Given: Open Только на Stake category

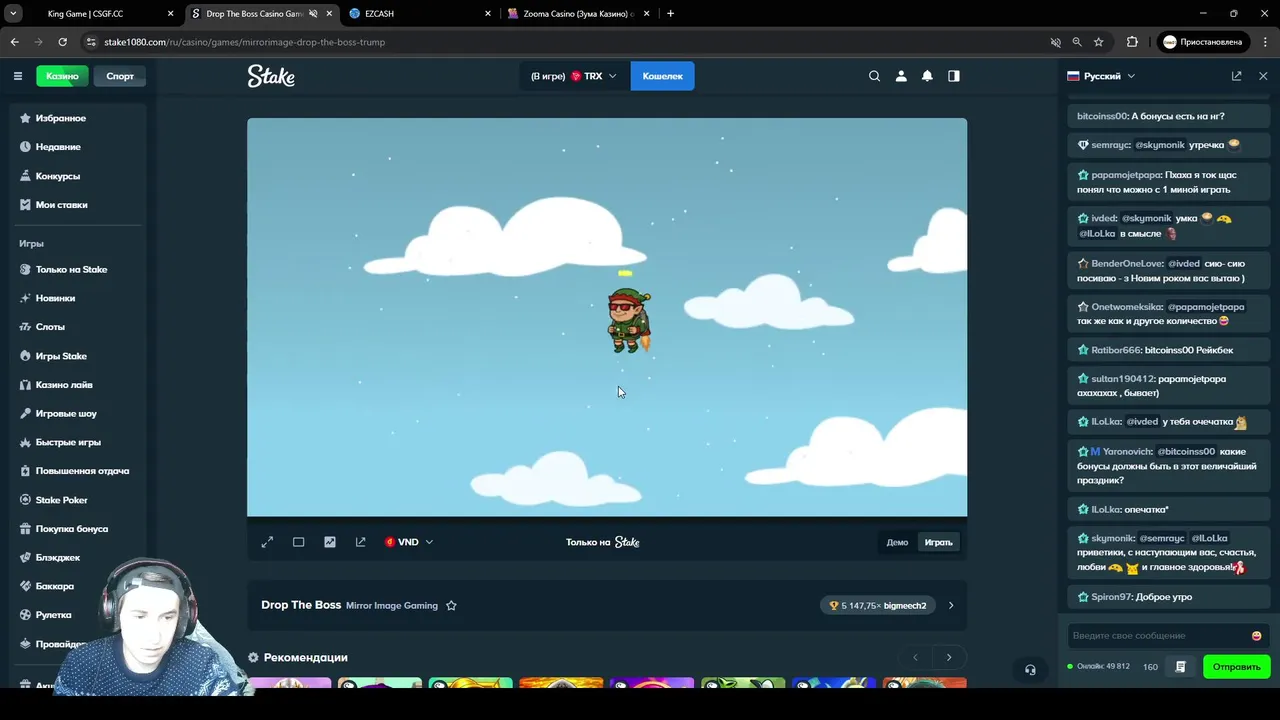Looking at the screenshot, I should [x=71, y=270].
